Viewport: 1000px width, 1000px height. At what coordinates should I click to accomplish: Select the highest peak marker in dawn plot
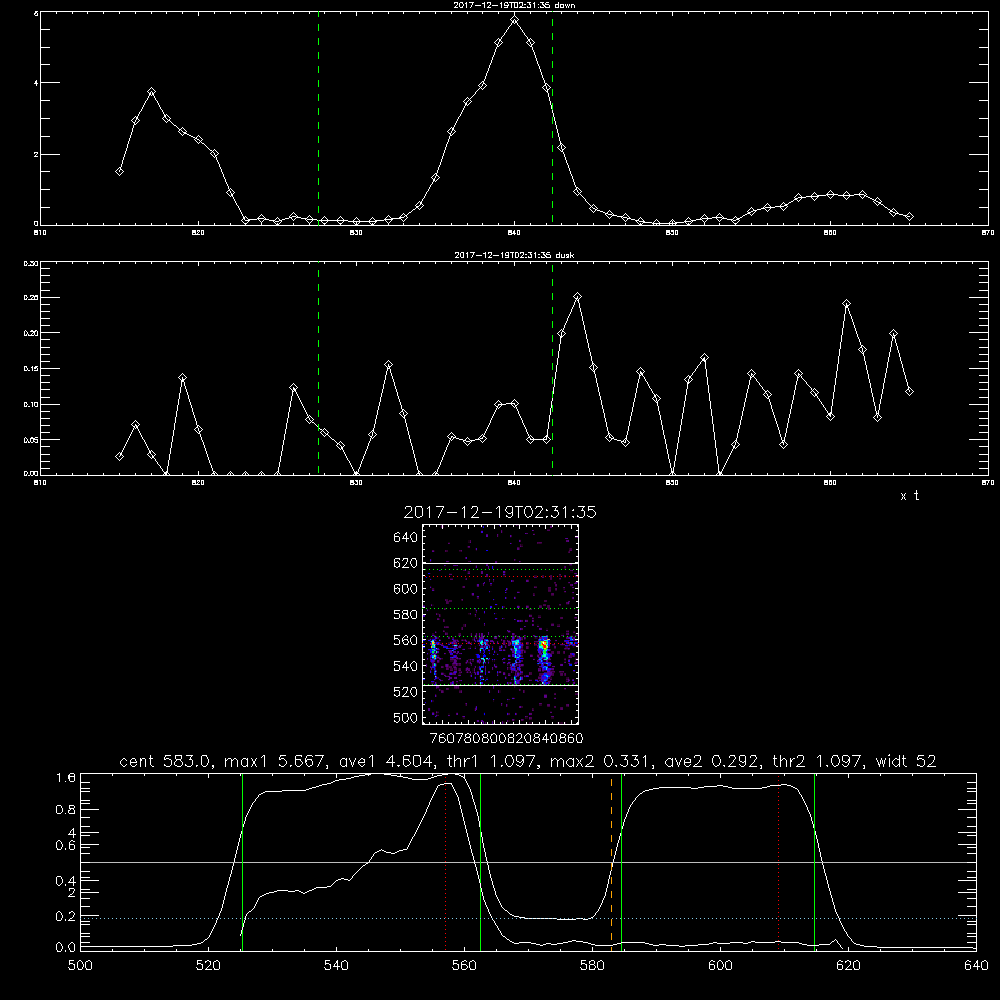pos(515,20)
